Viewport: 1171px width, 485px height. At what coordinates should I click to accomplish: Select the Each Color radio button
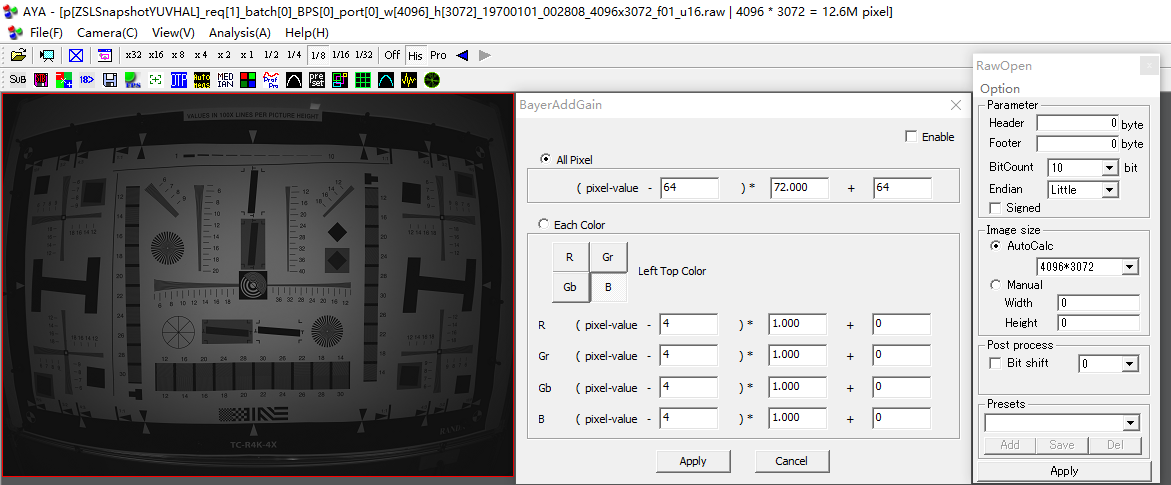coord(545,224)
